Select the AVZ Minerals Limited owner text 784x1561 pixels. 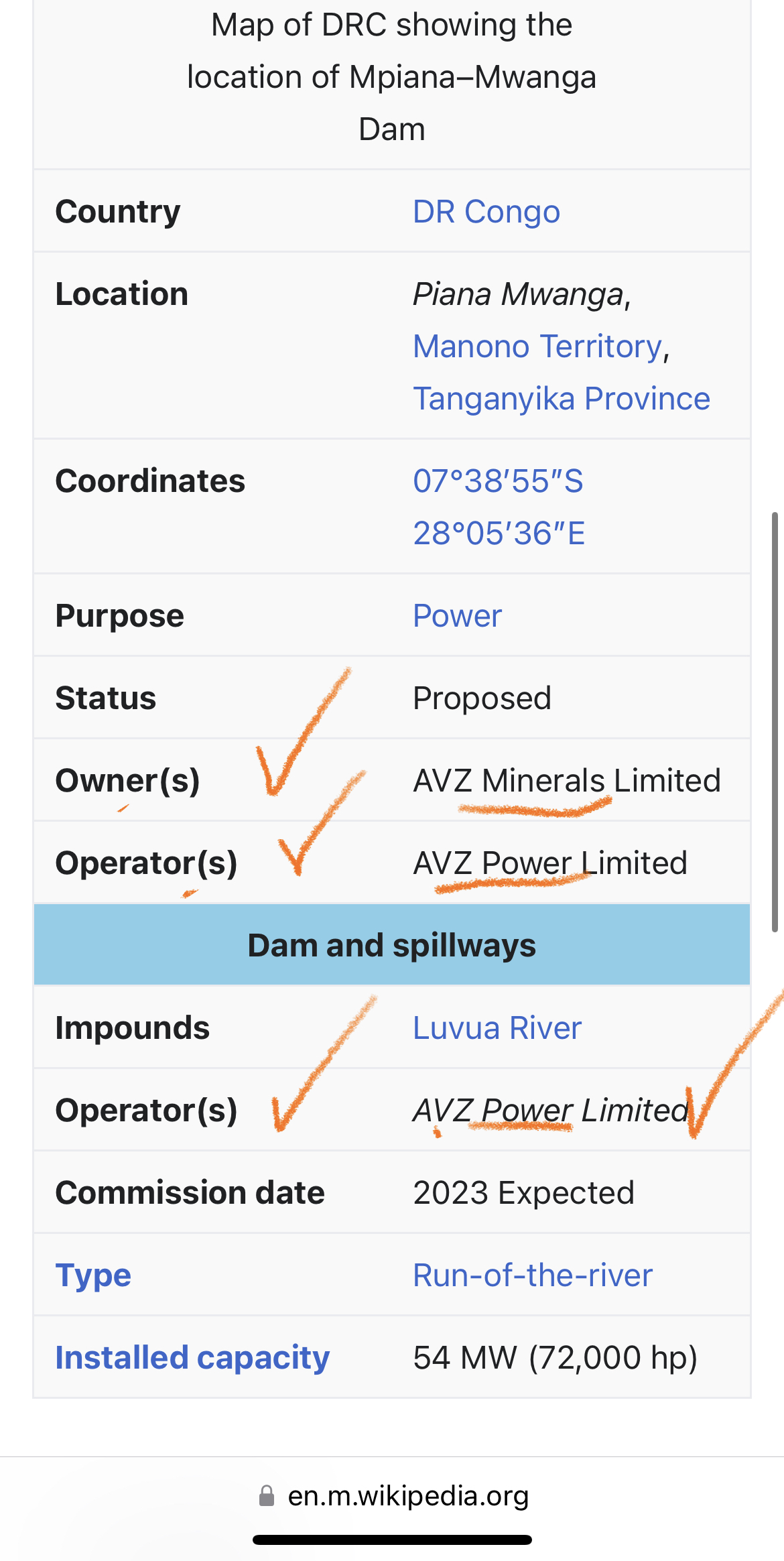567,781
